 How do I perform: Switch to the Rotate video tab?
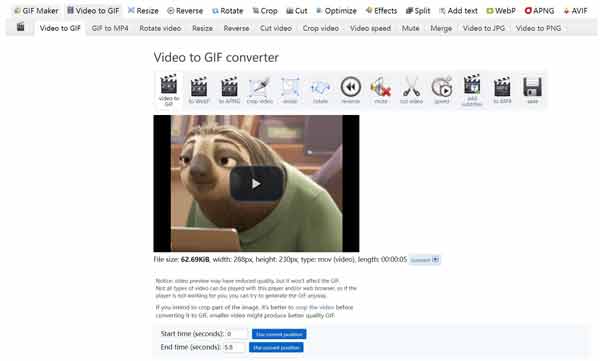point(160,28)
